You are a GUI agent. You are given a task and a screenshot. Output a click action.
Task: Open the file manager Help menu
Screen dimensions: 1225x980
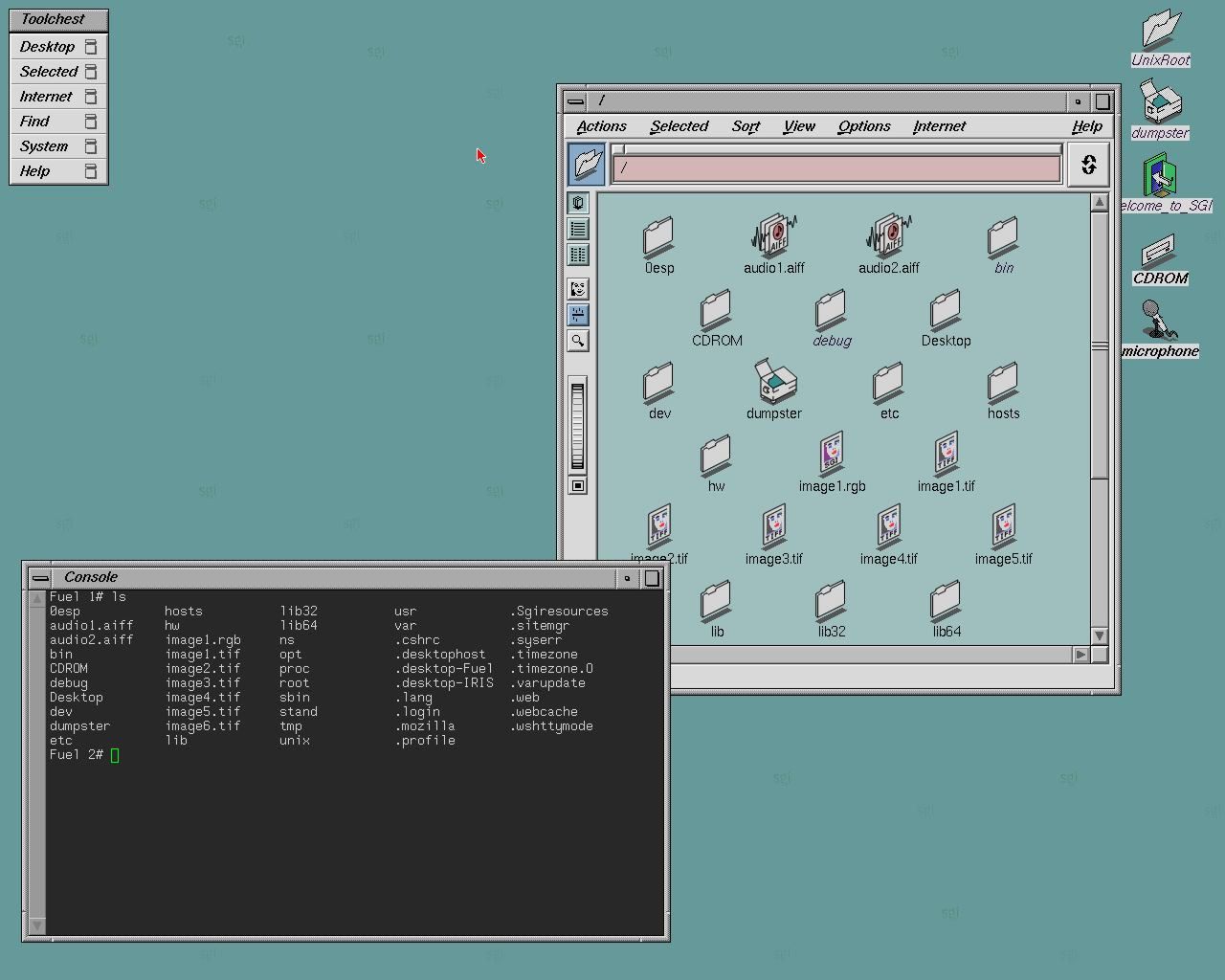click(x=1087, y=126)
